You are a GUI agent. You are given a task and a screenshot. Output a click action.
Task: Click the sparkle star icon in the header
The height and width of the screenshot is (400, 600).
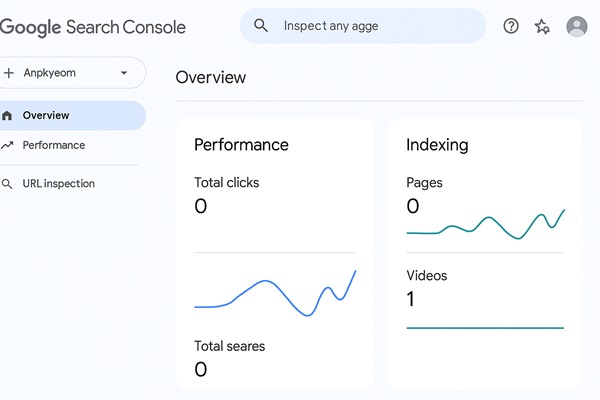coord(542,27)
